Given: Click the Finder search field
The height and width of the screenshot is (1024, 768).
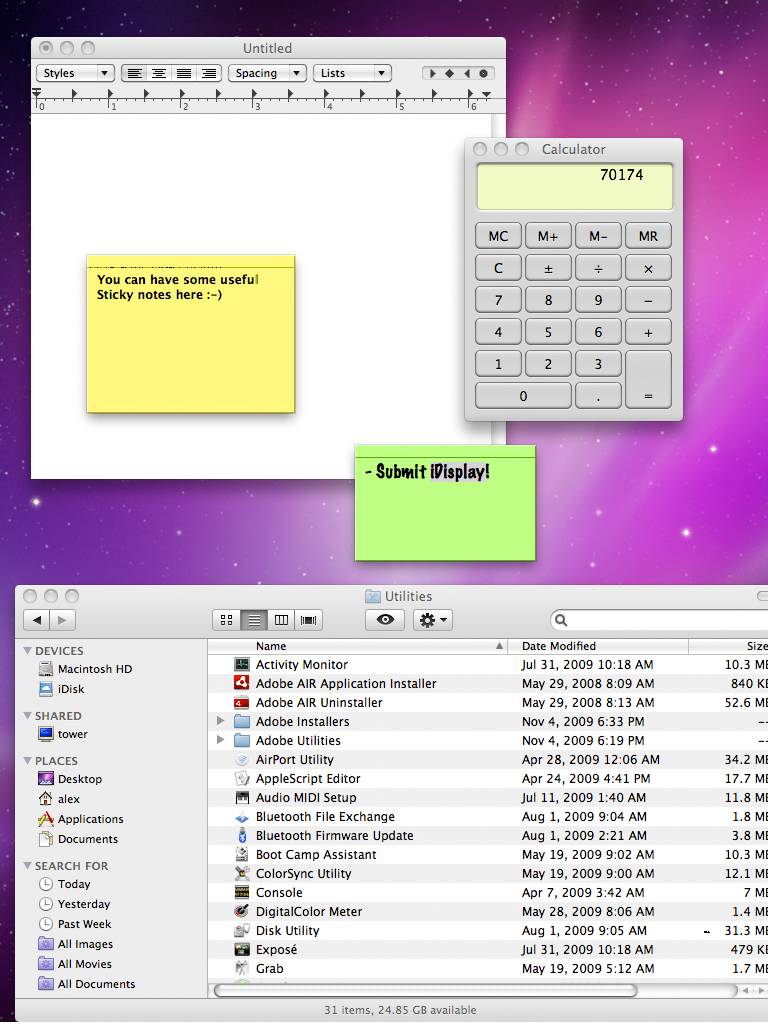Looking at the screenshot, I should coord(660,620).
